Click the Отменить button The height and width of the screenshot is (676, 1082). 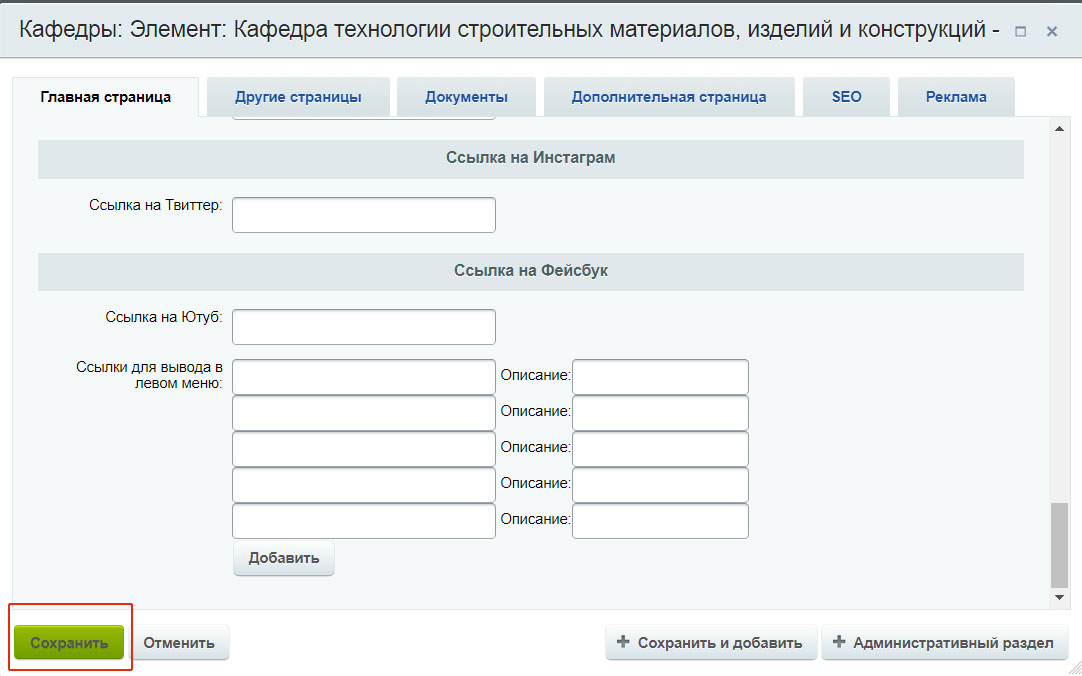(x=179, y=642)
